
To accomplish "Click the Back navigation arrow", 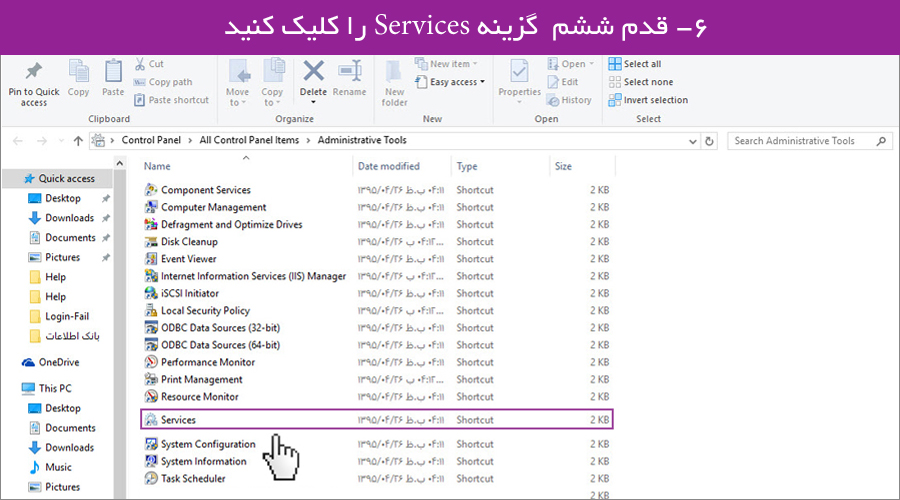I will [18, 141].
